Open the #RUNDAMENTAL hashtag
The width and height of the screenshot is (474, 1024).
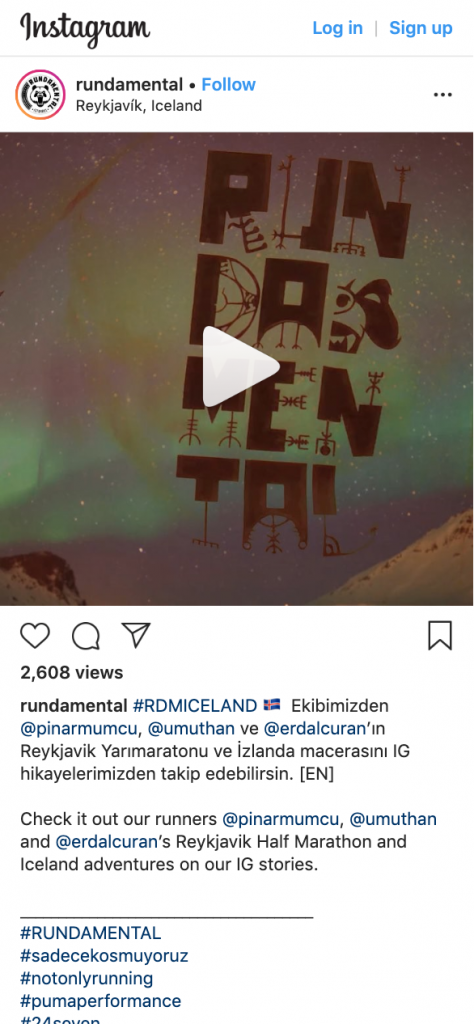91,933
